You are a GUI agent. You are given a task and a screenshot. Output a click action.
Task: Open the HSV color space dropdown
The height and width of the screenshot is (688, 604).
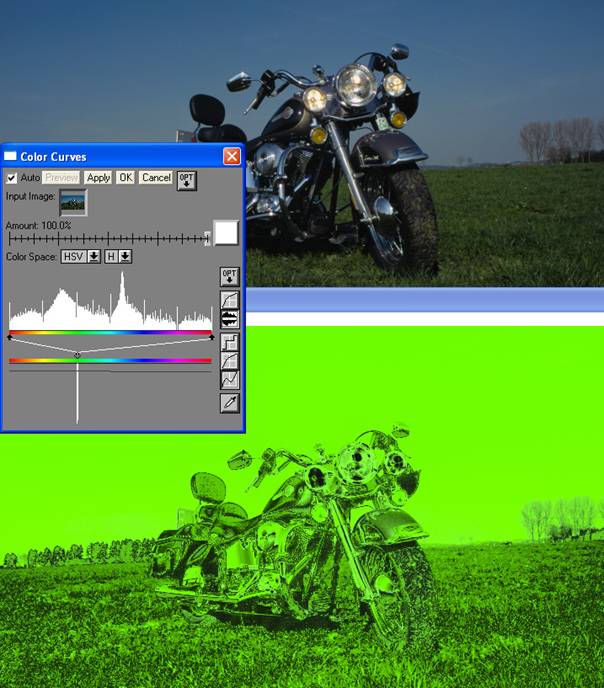[x=81, y=257]
